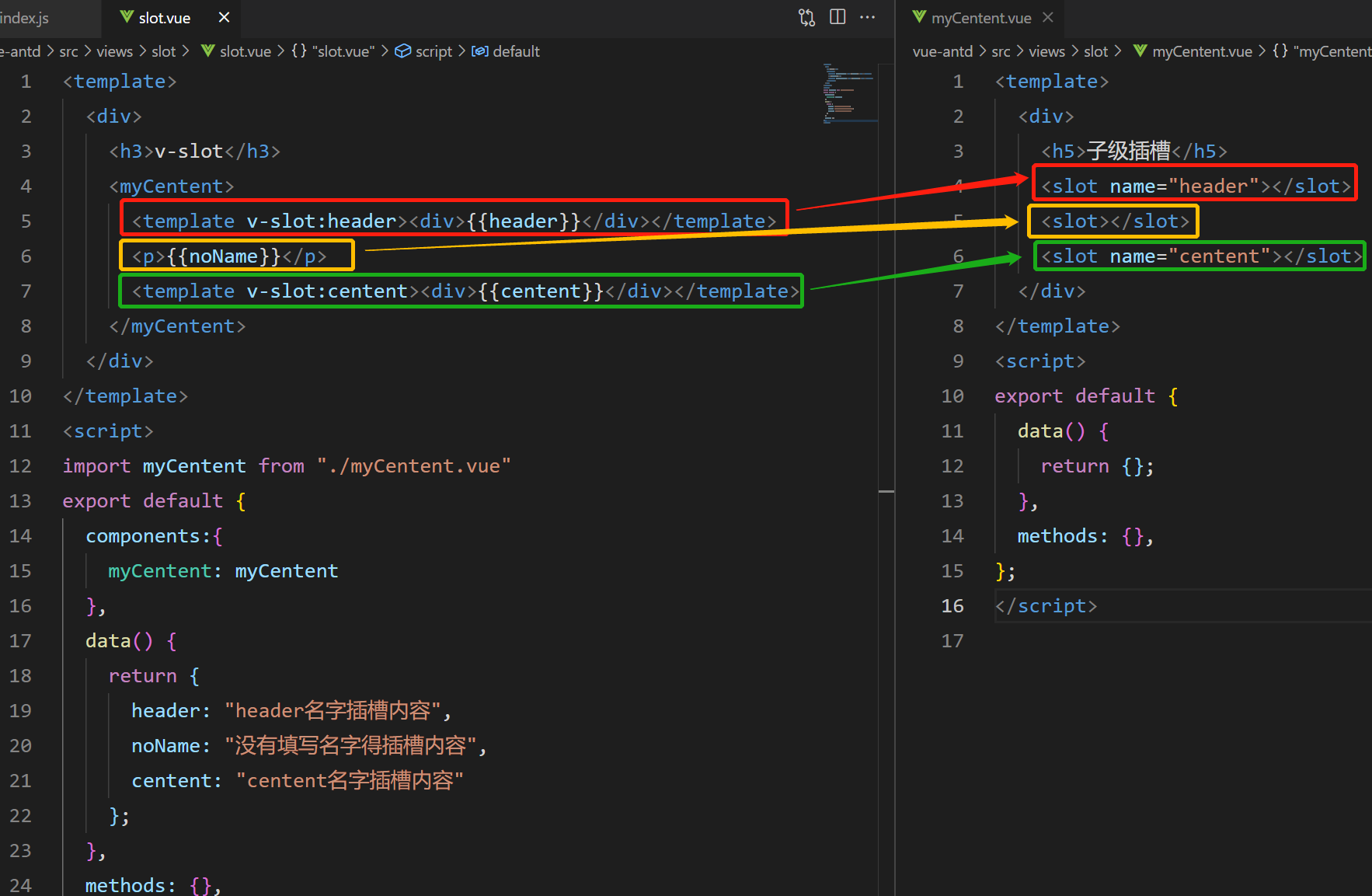The image size is (1372, 896).
Task: Open the vue-antd breadcrumb in right editor
Action: [x=942, y=51]
